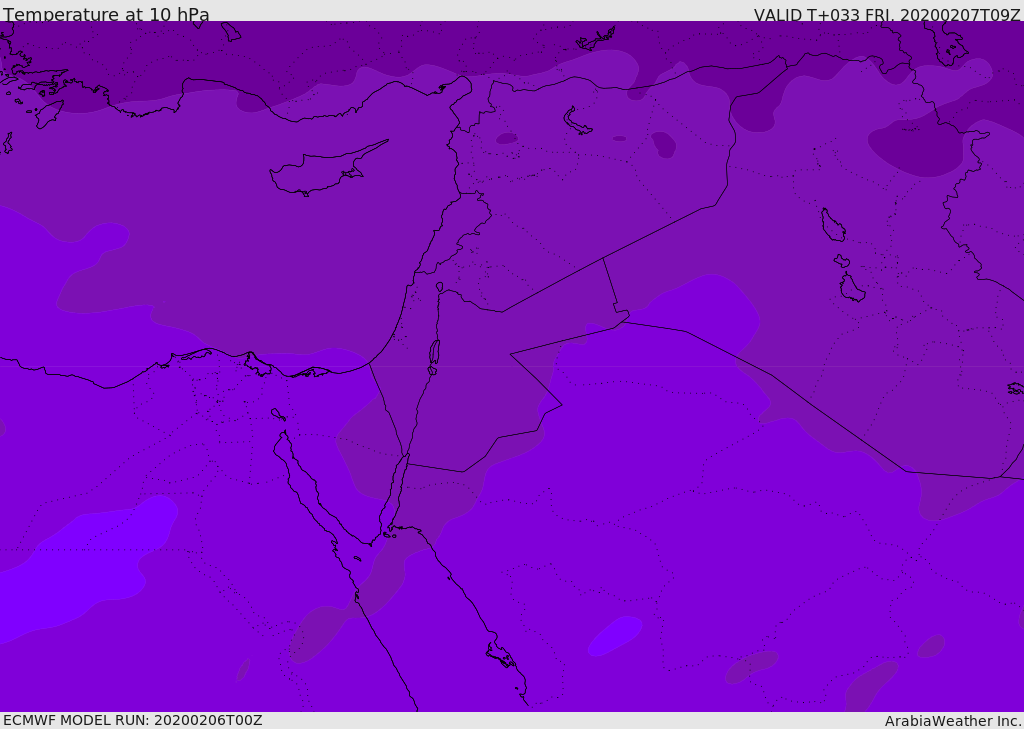Image resolution: width=1024 pixels, height=729 pixels.
Task: Click the larger northern lake in central Iraq
Action: coord(832,225)
